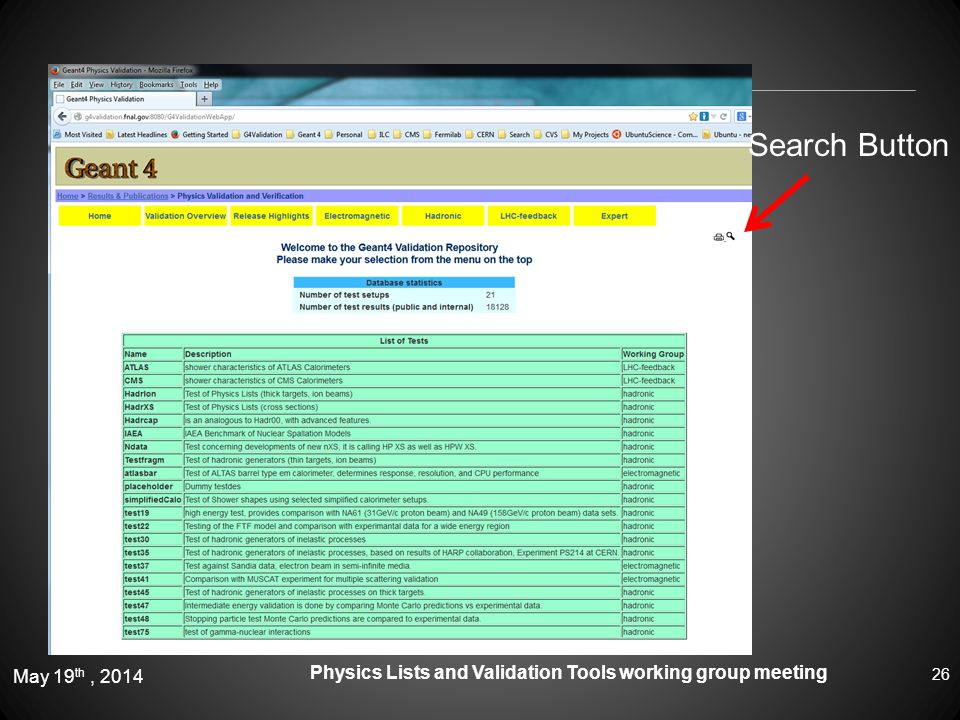Open the My Projects bookmark folder

click(x=585, y=135)
